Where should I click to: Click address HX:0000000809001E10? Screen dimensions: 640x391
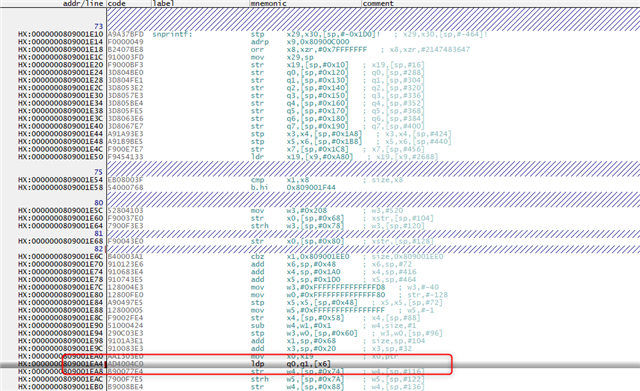(61, 34)
